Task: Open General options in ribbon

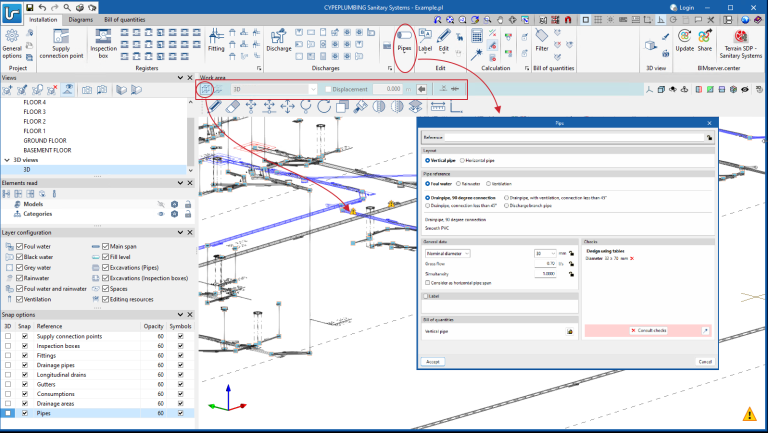Action: coord(12,44)
